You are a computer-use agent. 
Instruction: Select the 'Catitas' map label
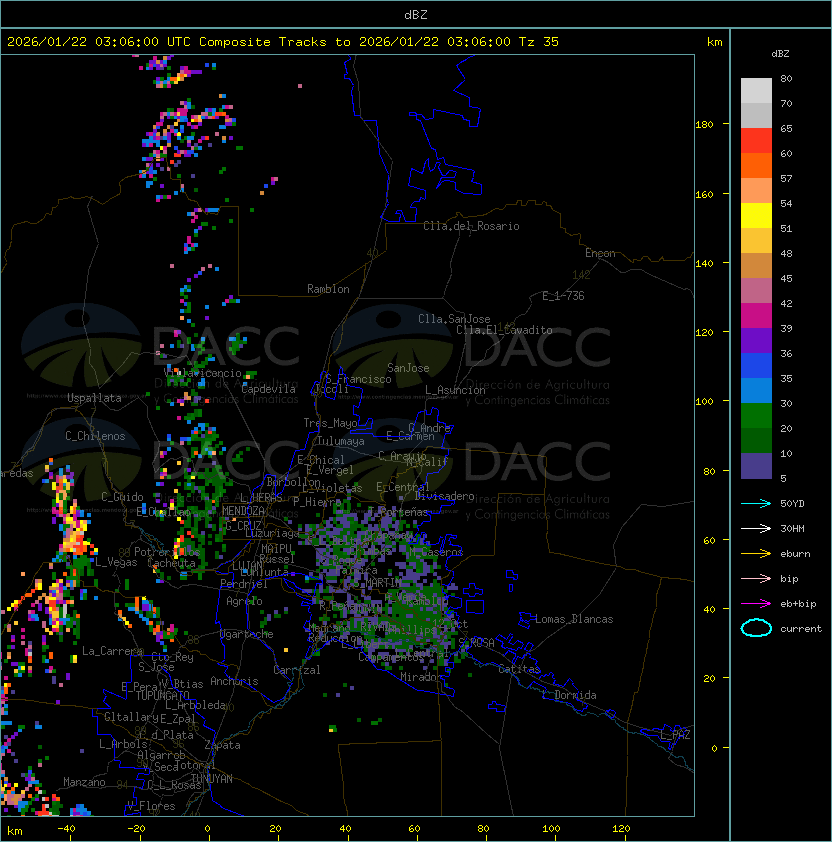point(519,669)
